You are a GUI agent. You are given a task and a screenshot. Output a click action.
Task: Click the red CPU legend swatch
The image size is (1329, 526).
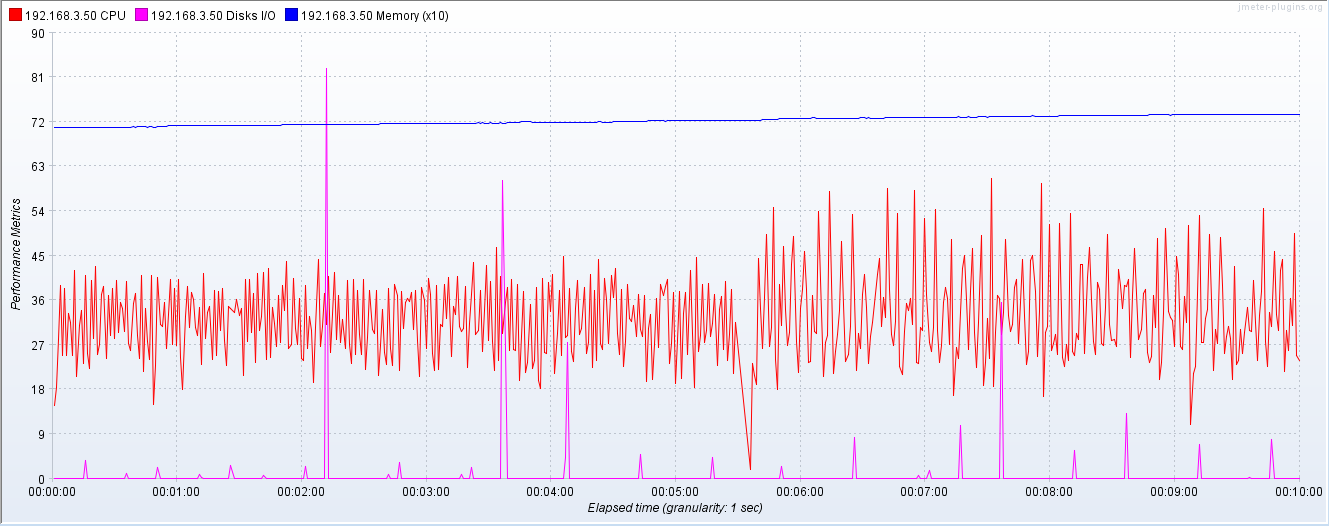(x=15, y=16)
